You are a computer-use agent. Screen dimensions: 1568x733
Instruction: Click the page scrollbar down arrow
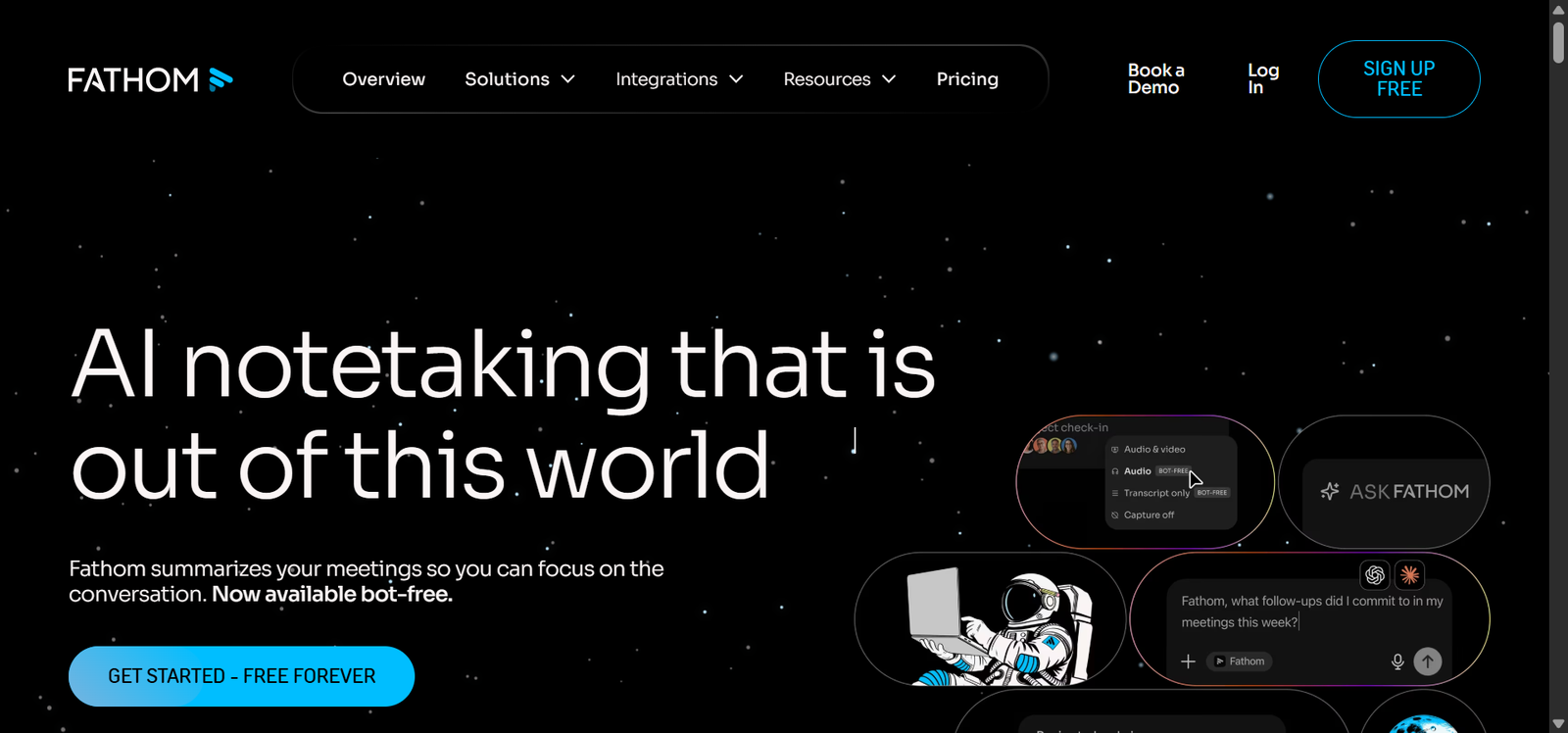click(1558, 724)
